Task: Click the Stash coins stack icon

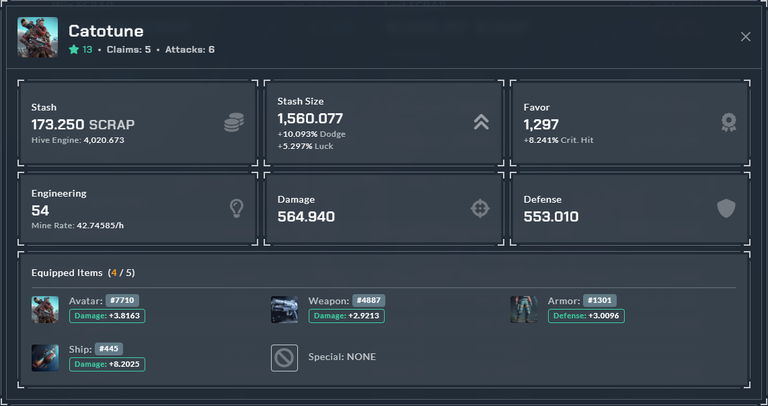Action: [x=234, y=122]
